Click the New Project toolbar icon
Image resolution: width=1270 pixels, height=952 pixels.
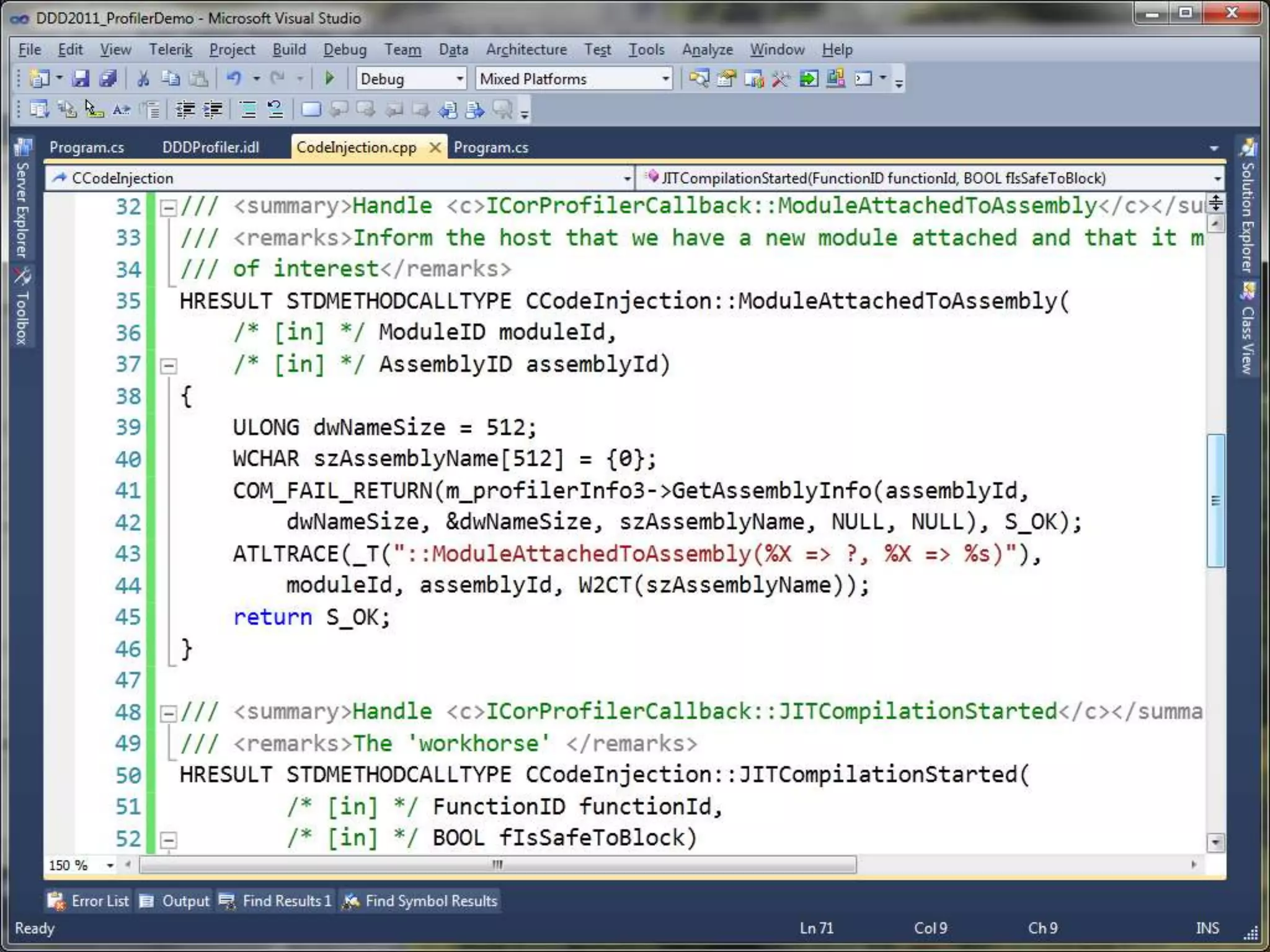coord(40,79)
